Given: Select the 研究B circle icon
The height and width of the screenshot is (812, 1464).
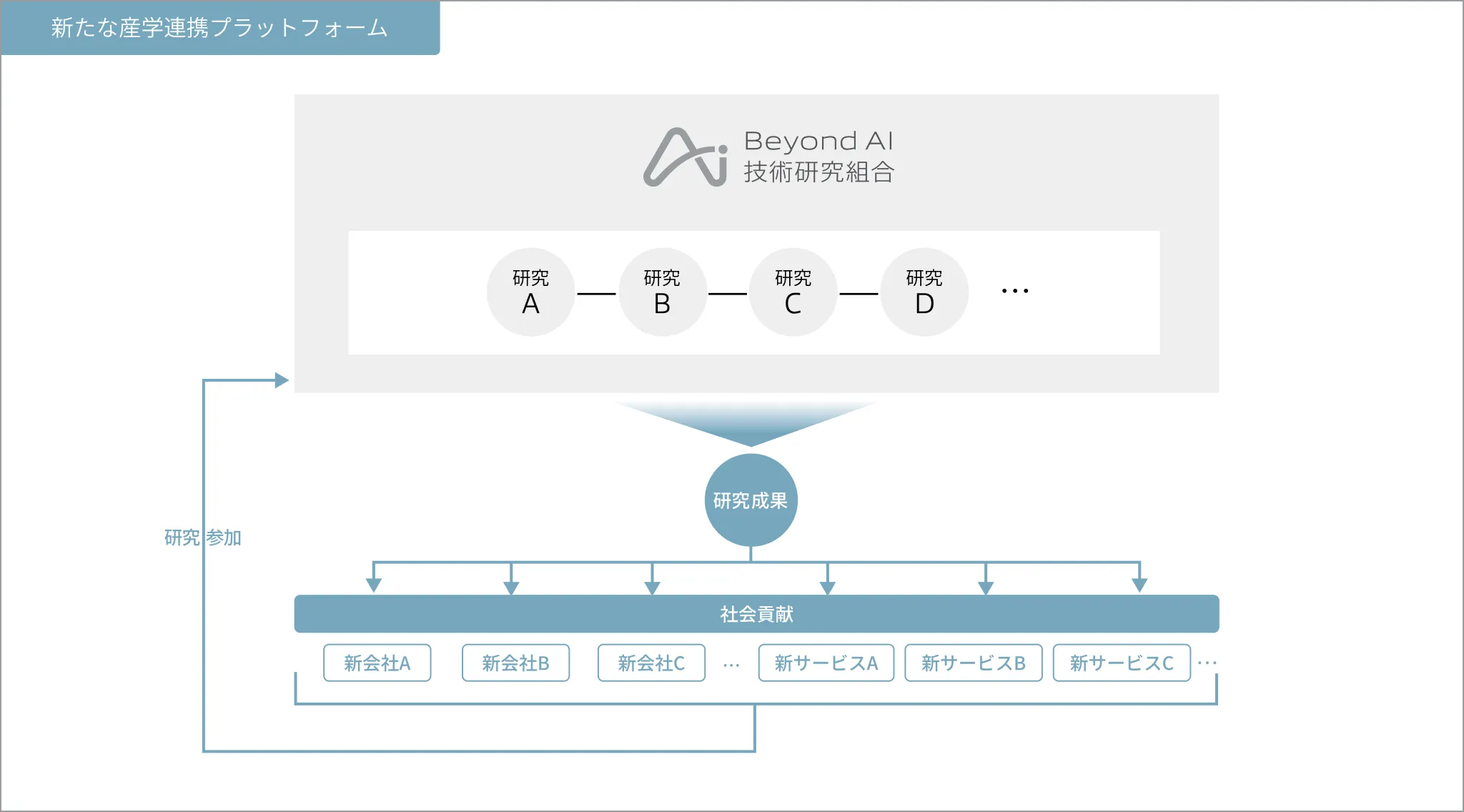Looking at the screenshot, I should pos(662,291).
